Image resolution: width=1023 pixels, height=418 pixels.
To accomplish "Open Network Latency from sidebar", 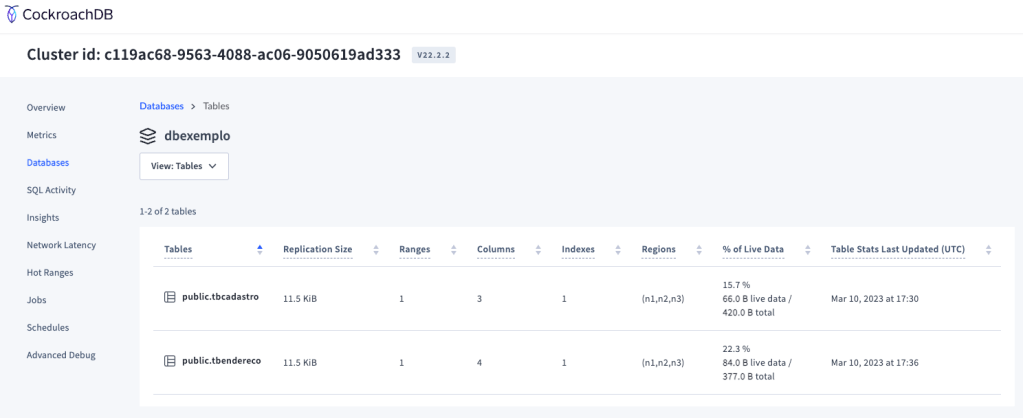I will 61,244.
